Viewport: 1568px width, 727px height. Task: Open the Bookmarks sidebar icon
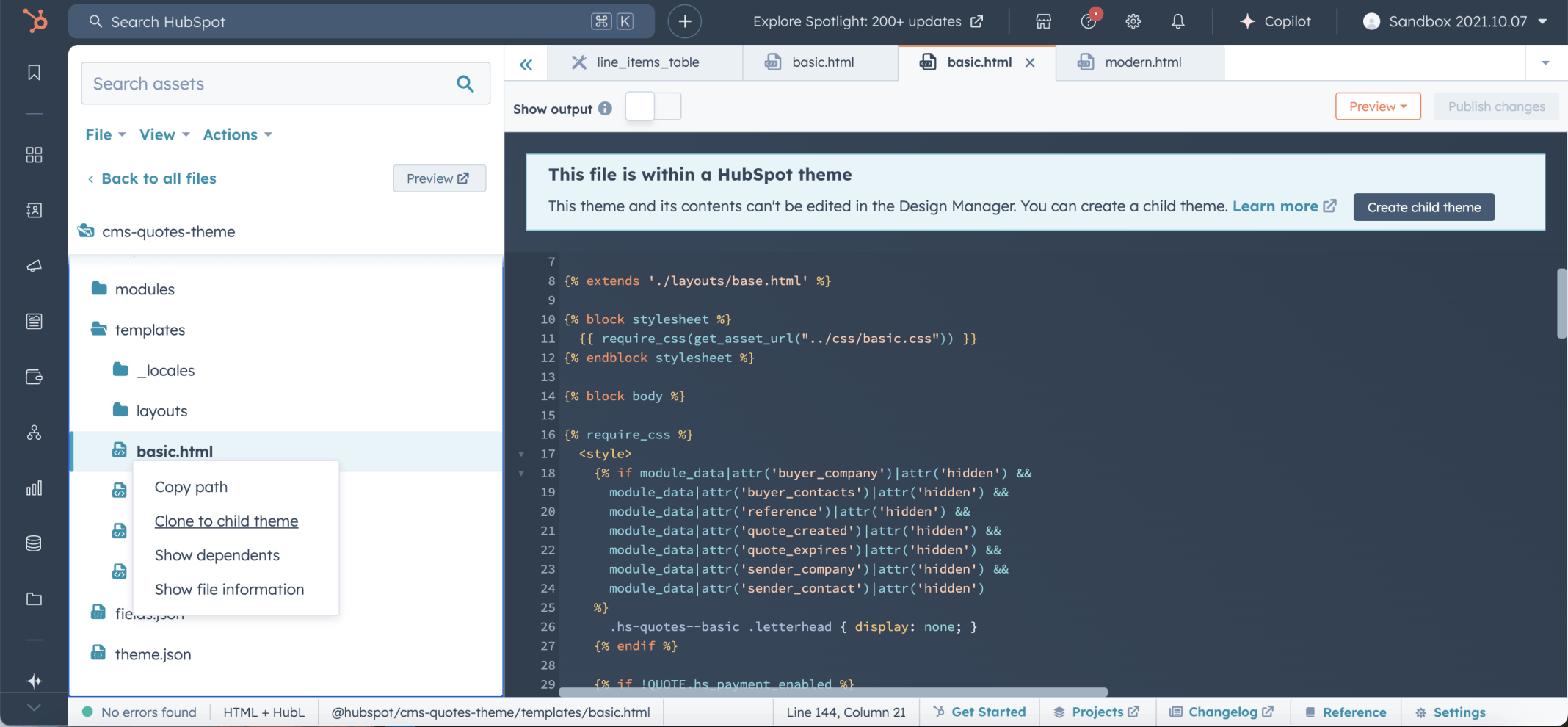[x=34, y=72]
